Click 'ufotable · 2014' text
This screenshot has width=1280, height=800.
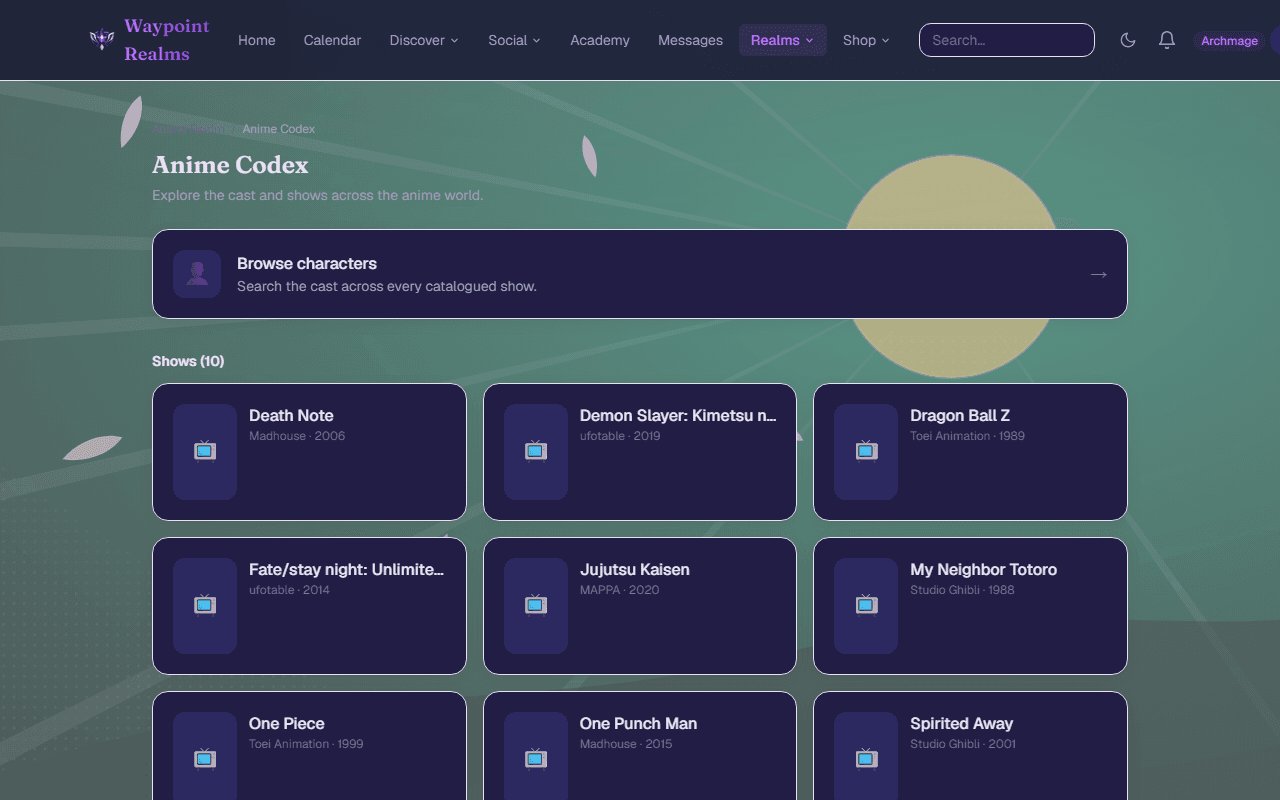click(289, 590)
